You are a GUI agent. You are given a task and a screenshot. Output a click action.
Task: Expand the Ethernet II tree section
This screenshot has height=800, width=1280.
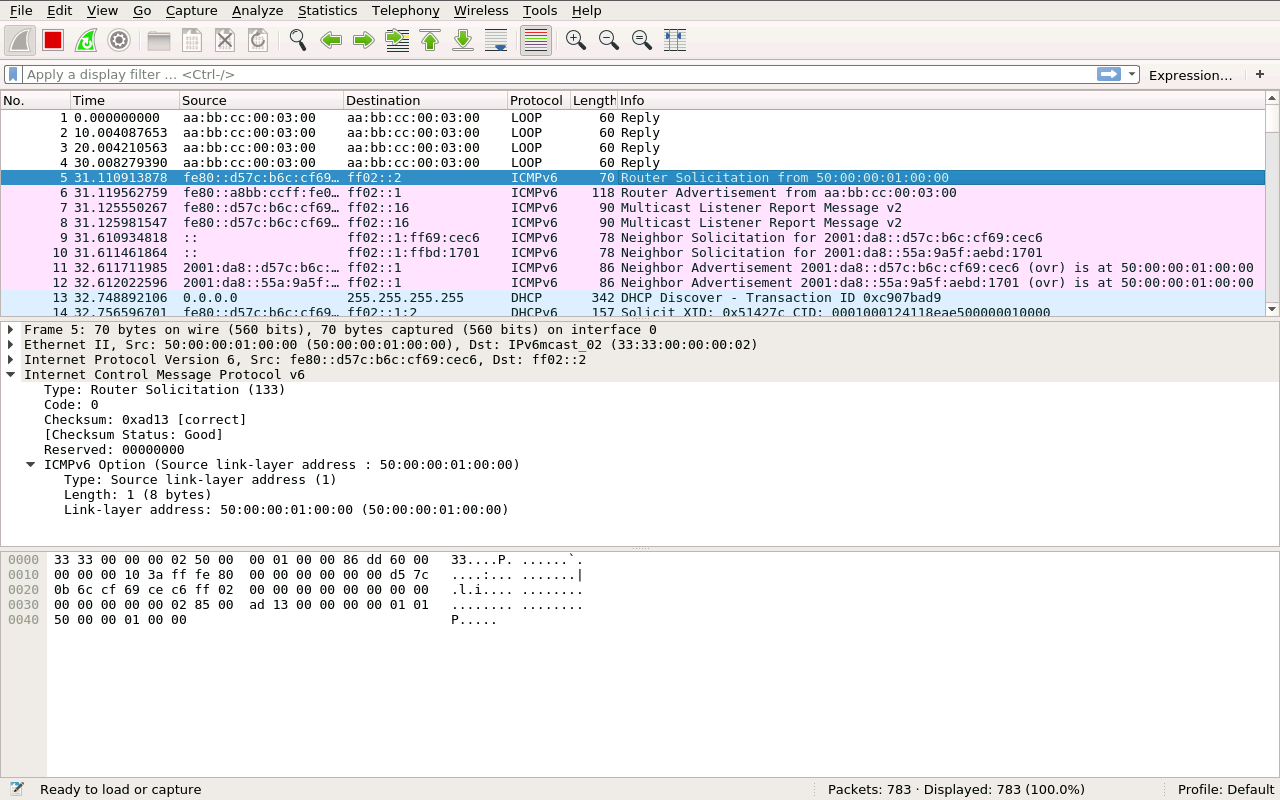tap(10, 345)
